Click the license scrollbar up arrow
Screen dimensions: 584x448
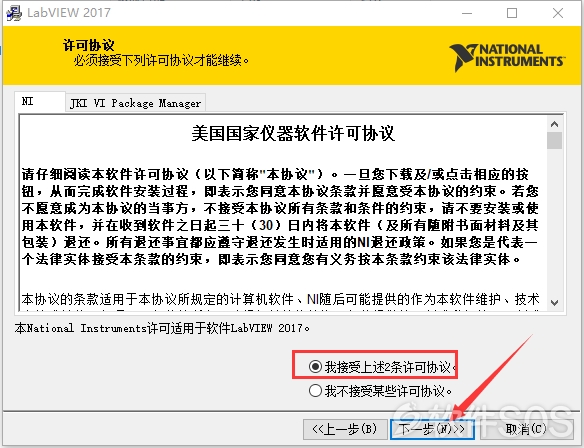pyautogui.click(x=555, y=124)
